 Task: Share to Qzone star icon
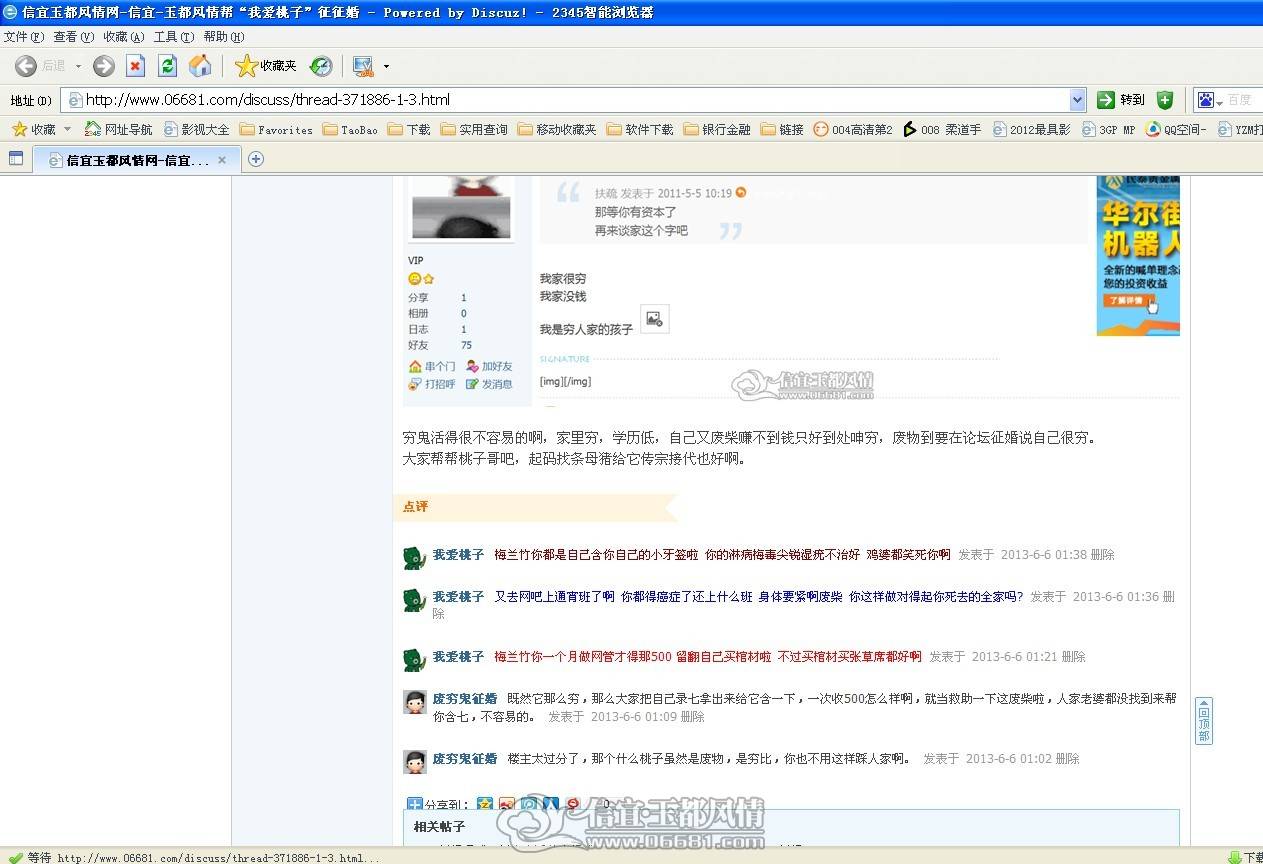(x=485, y=803)
